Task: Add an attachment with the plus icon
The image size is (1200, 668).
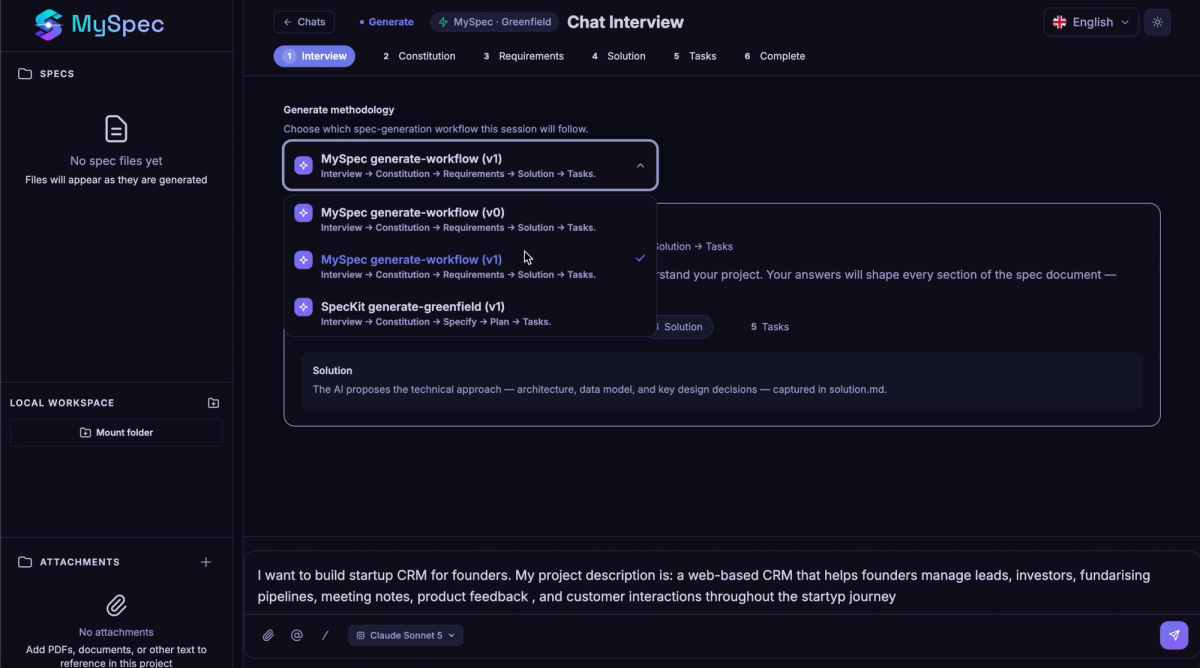Action: coord(206,562)
